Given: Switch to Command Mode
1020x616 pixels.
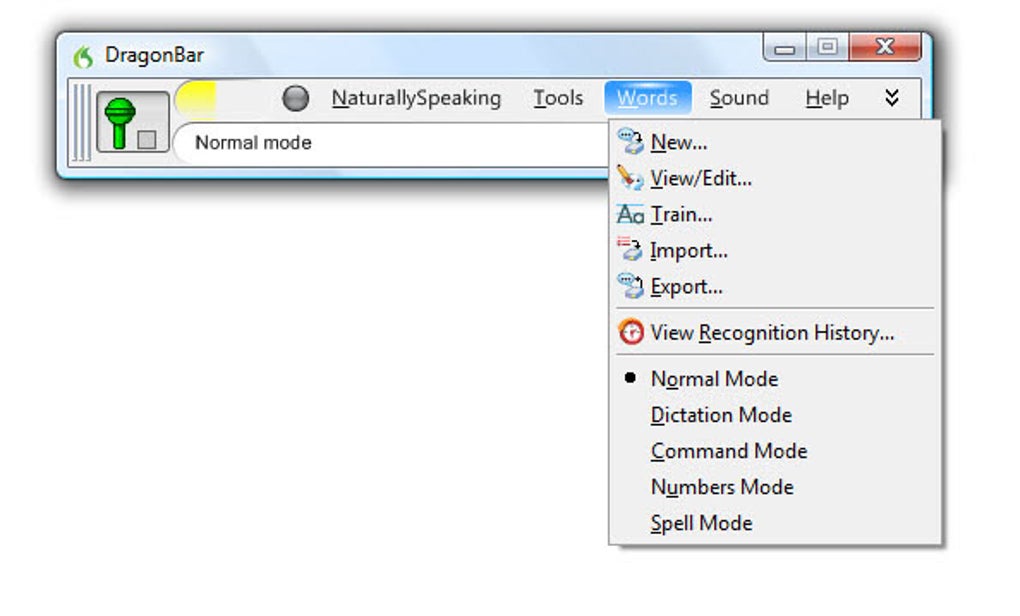Looking at the screenshot, I should point(775,451).
